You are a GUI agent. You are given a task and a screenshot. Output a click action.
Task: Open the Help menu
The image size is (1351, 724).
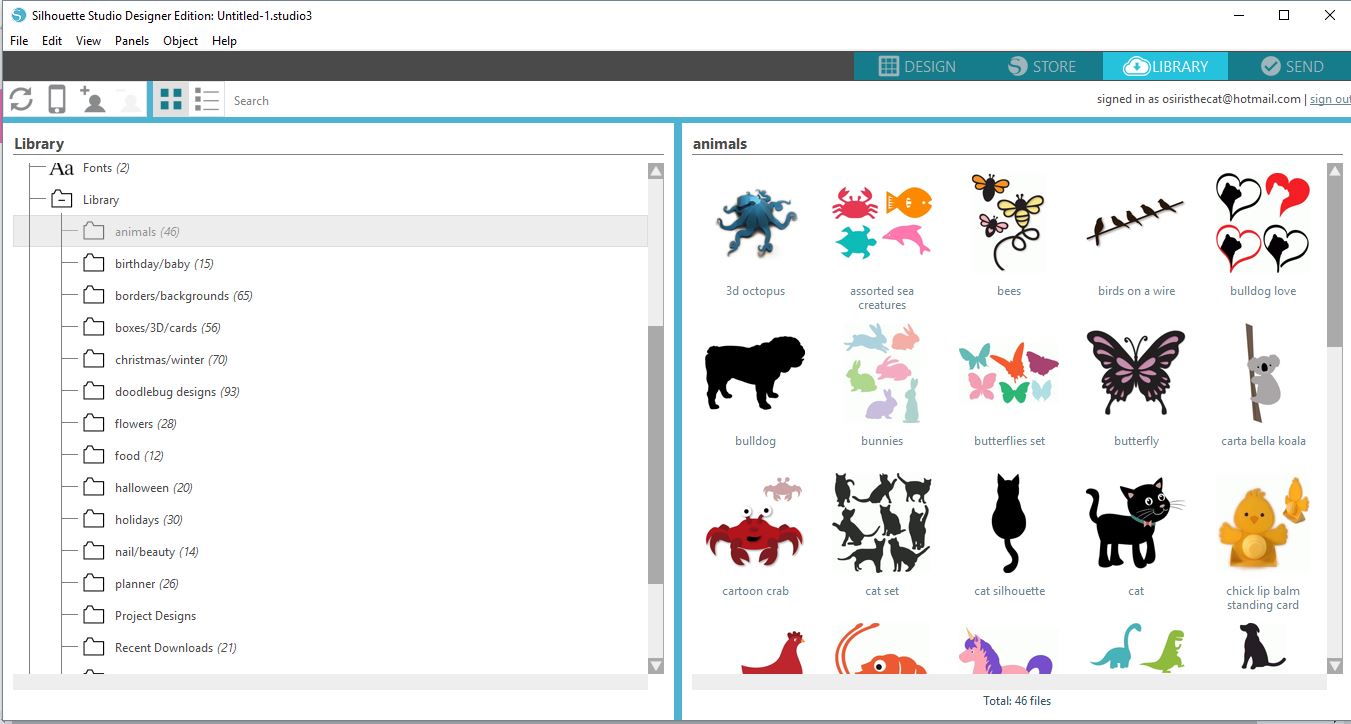[224, 41]
